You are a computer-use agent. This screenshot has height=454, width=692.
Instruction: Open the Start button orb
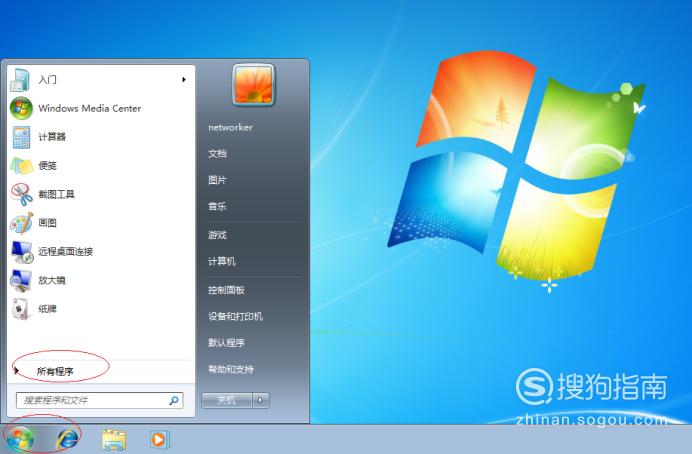tap(20, 440)
